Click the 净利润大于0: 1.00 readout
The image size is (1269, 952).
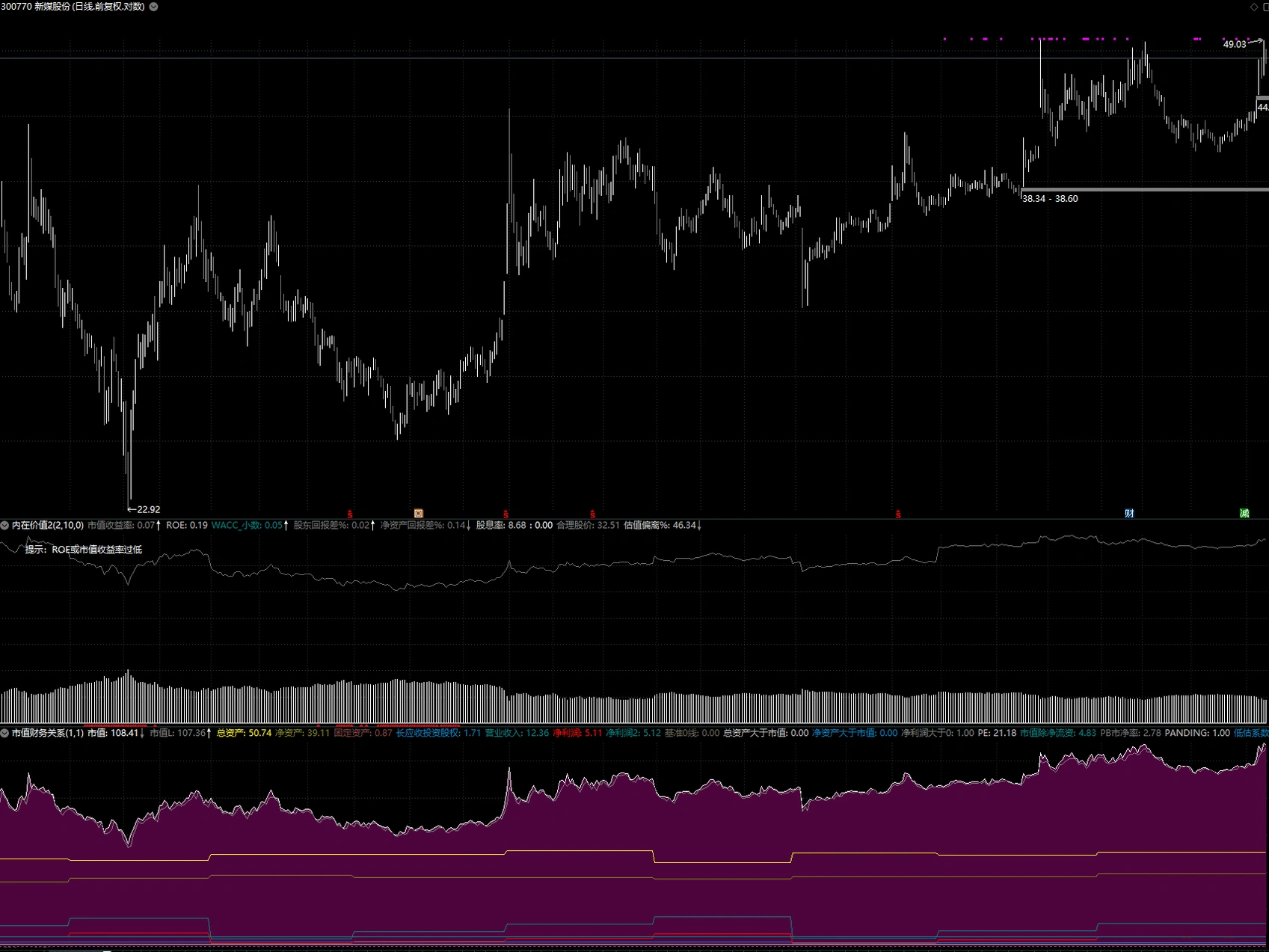[938, 733]
